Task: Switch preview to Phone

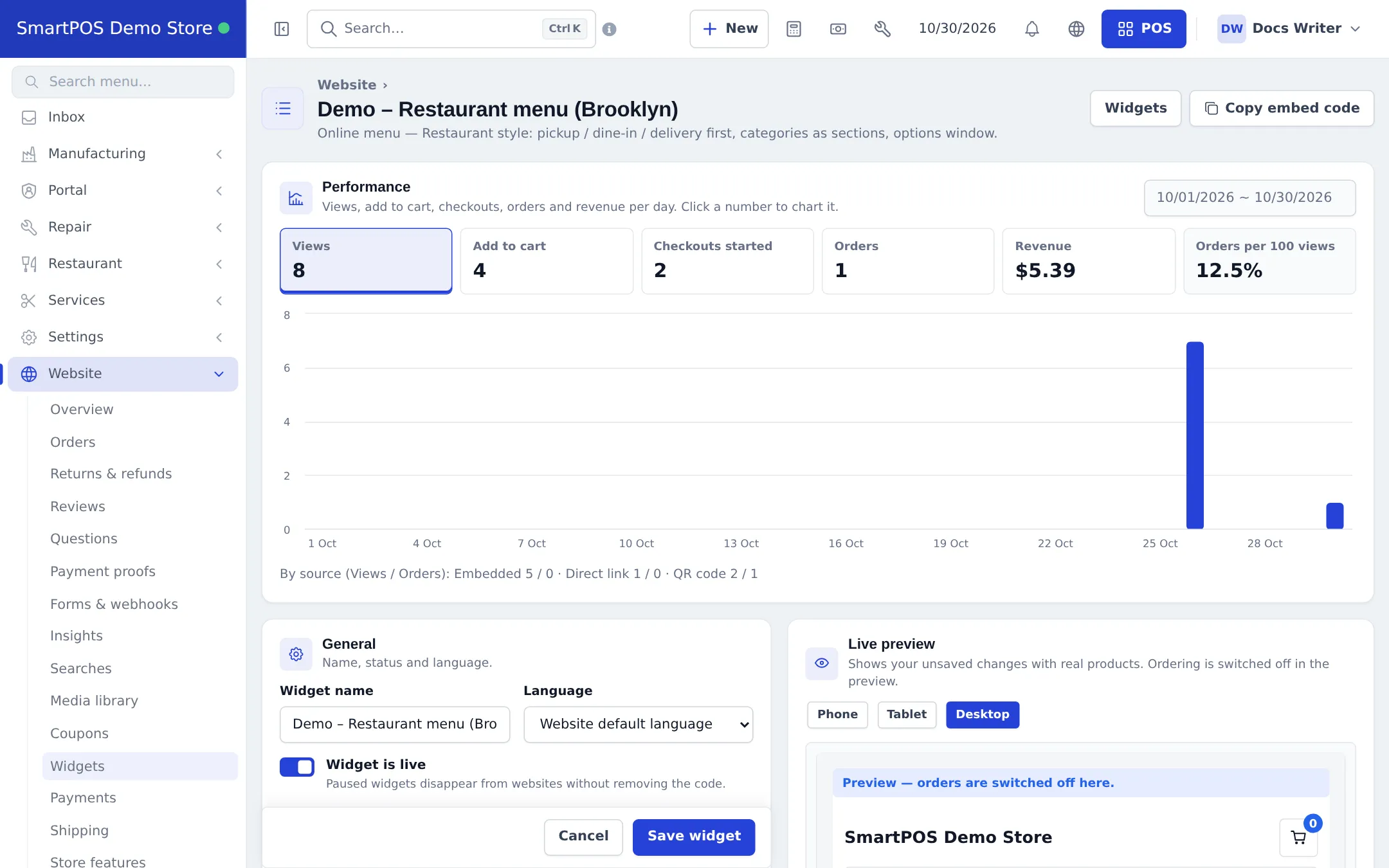Action: tap(837, 715)
